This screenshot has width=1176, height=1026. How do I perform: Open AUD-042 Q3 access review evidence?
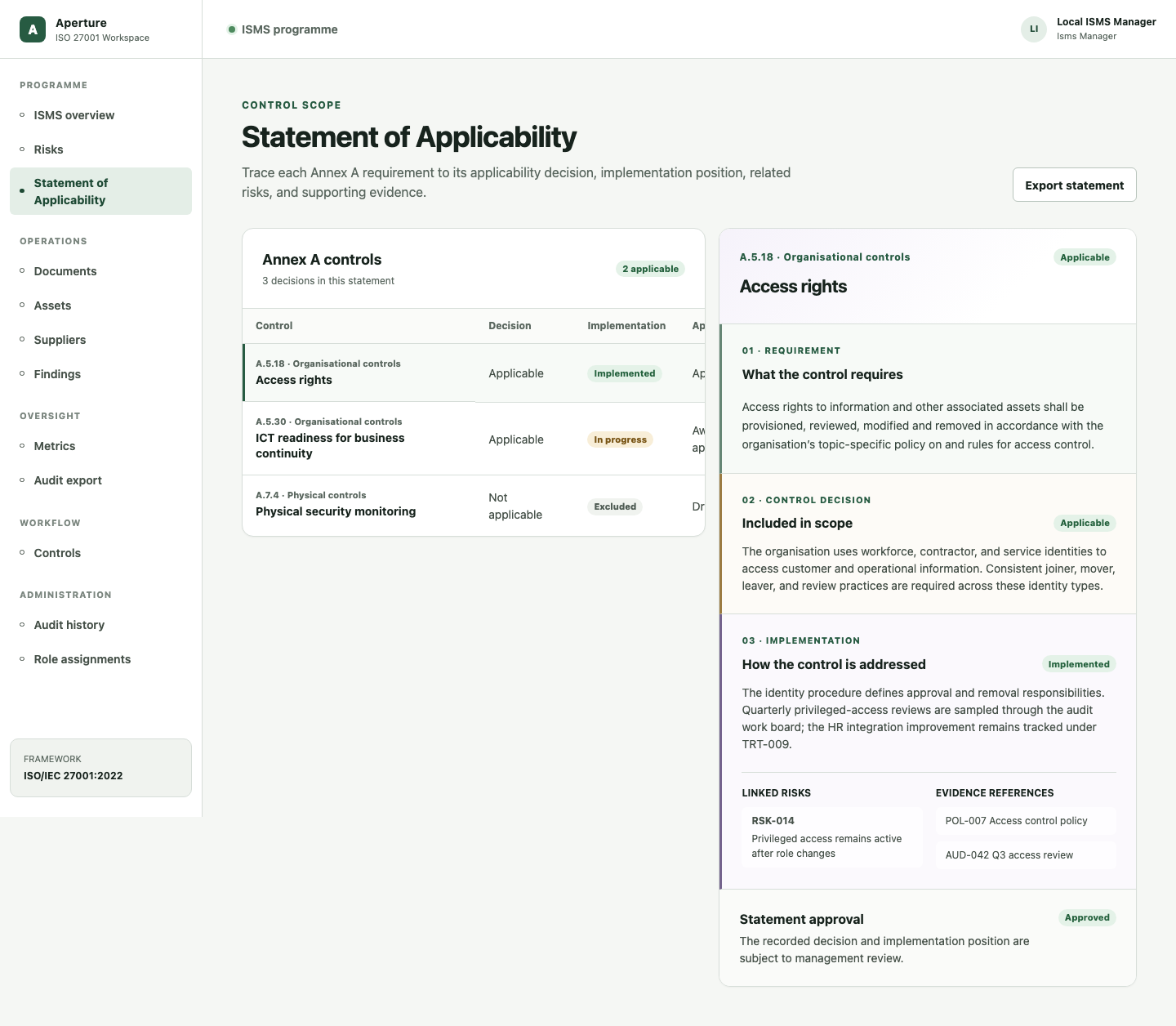[1026, 855]
